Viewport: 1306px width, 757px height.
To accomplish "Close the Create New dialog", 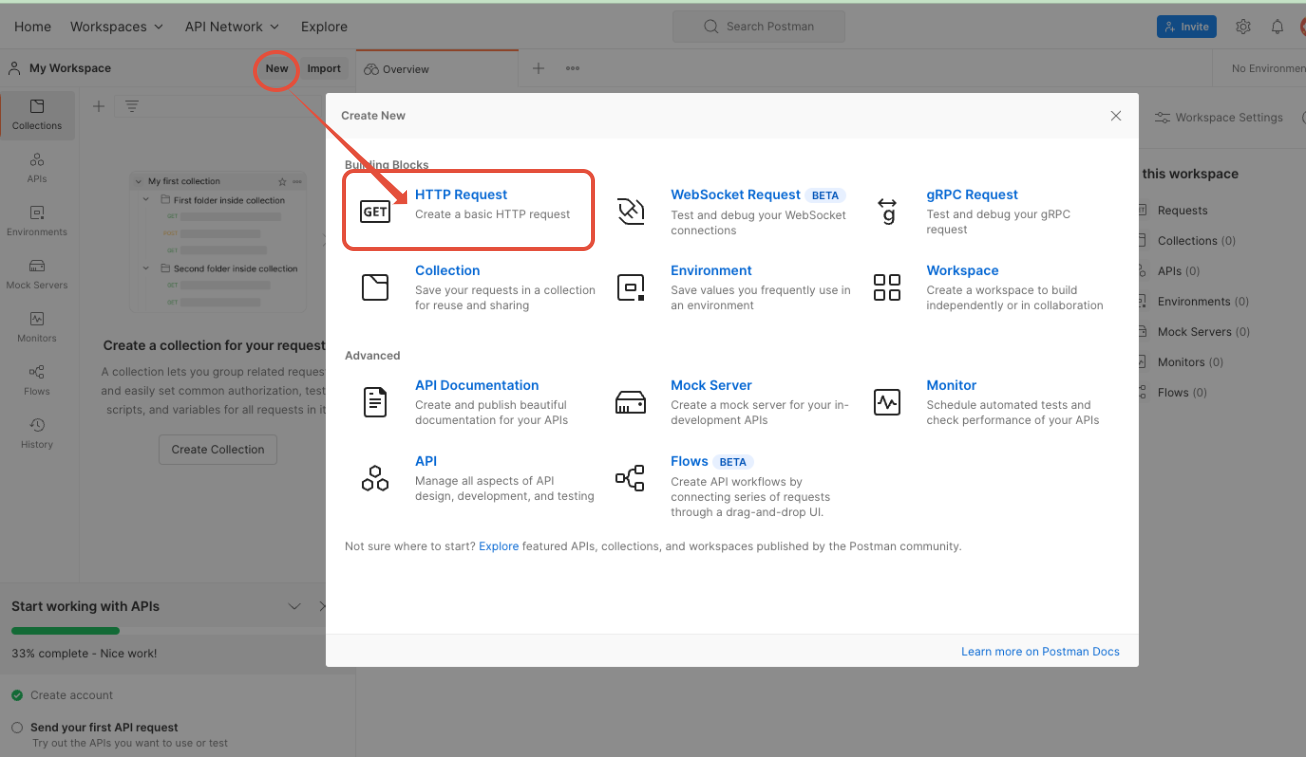I will 1116,116.
